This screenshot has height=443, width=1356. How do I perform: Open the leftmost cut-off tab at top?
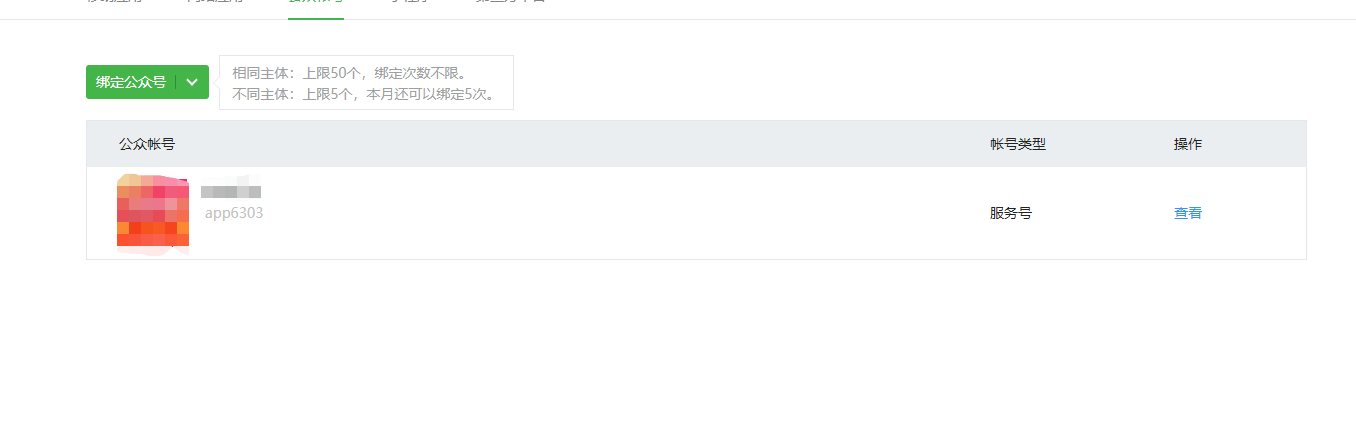pos(114,3)
